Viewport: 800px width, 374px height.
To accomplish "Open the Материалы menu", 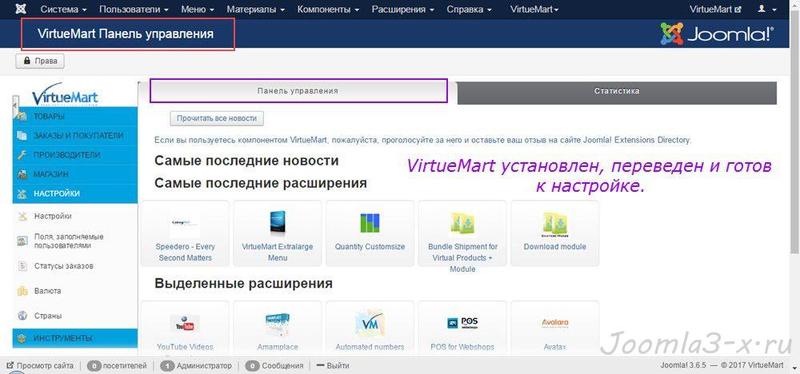I will 256,9.
